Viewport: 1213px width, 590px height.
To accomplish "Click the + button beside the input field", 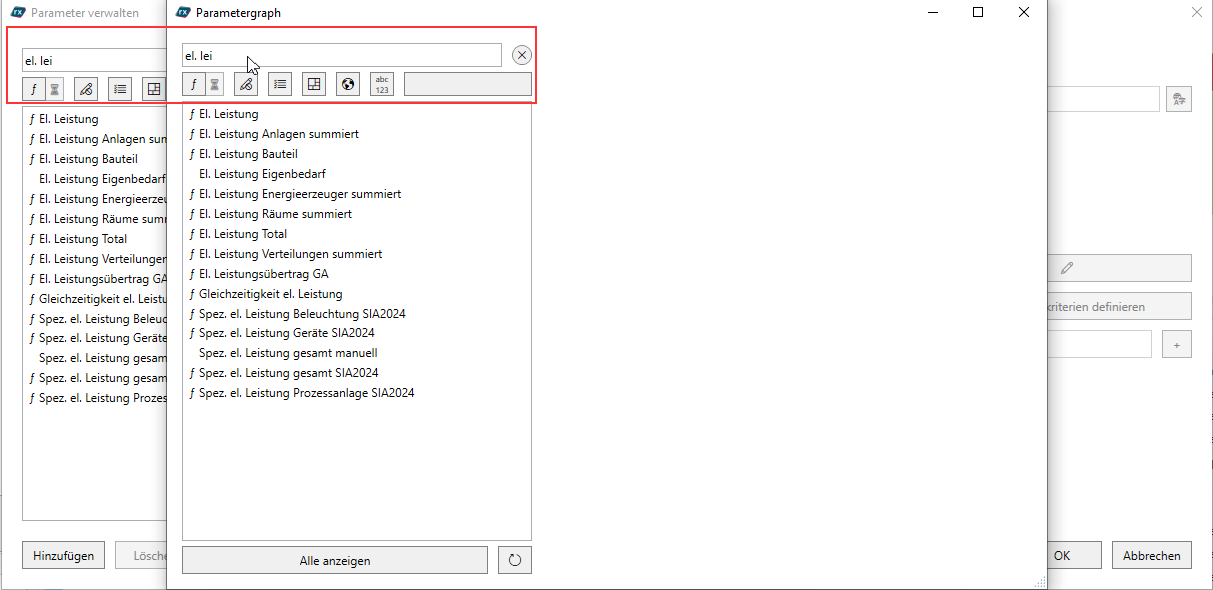I will tap(1176, 344).
